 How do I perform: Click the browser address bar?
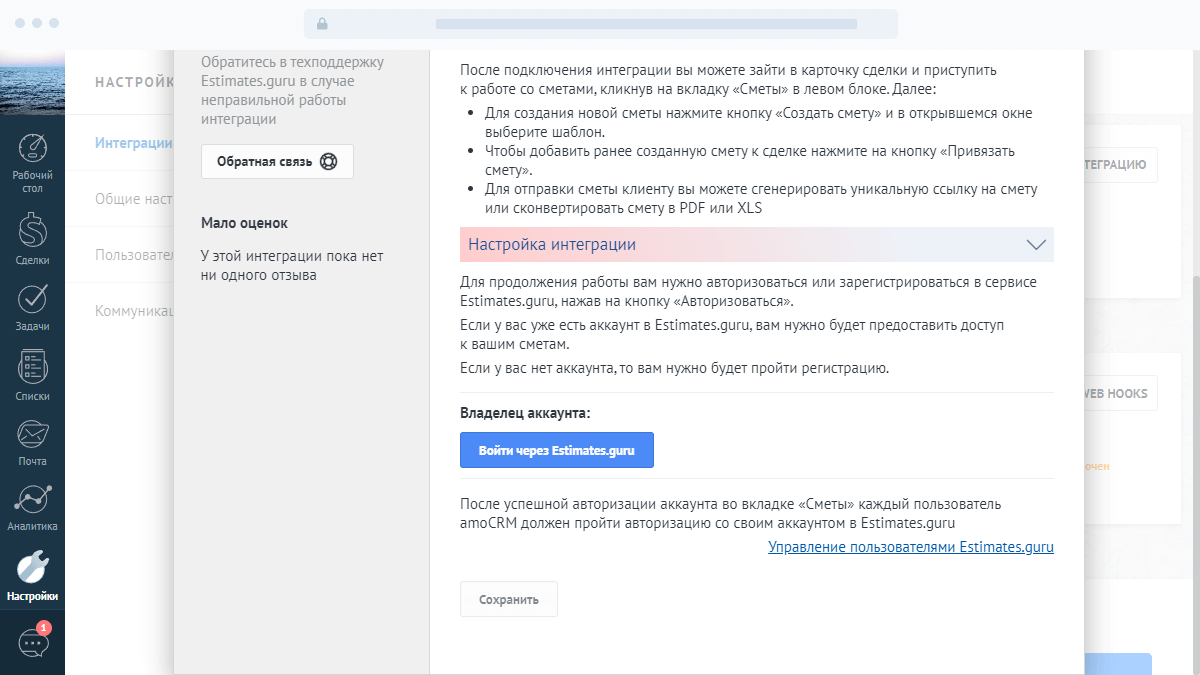pos(600,24)
